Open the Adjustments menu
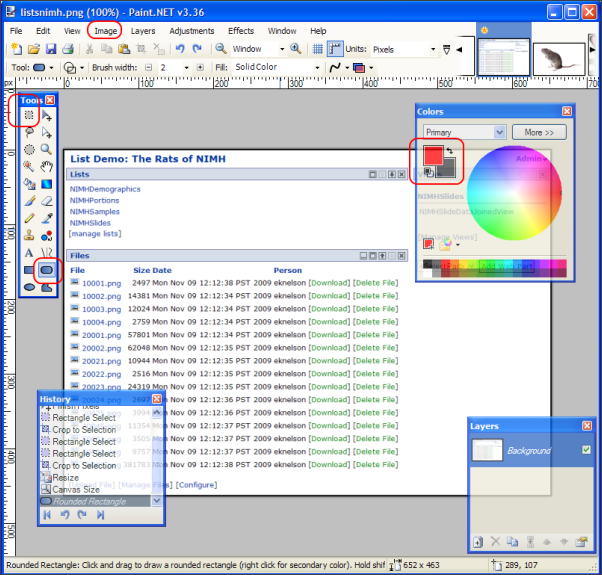Viewport: 602px width, 575px height. pyautogui.click(x=192, y=31)
